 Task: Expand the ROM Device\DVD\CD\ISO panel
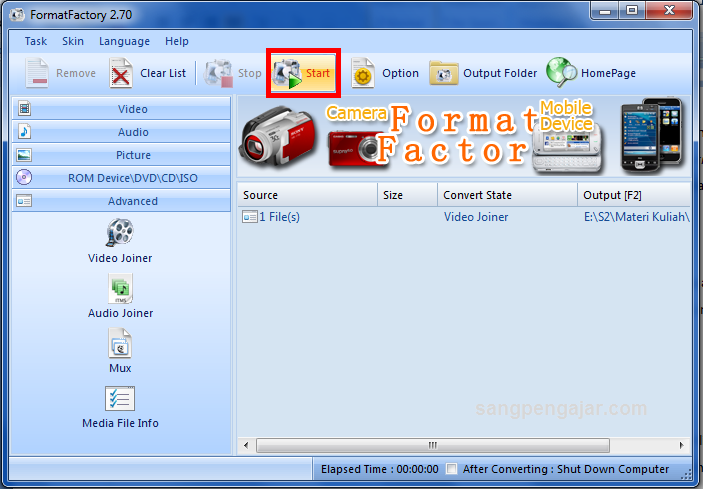(x=121, y=178)
